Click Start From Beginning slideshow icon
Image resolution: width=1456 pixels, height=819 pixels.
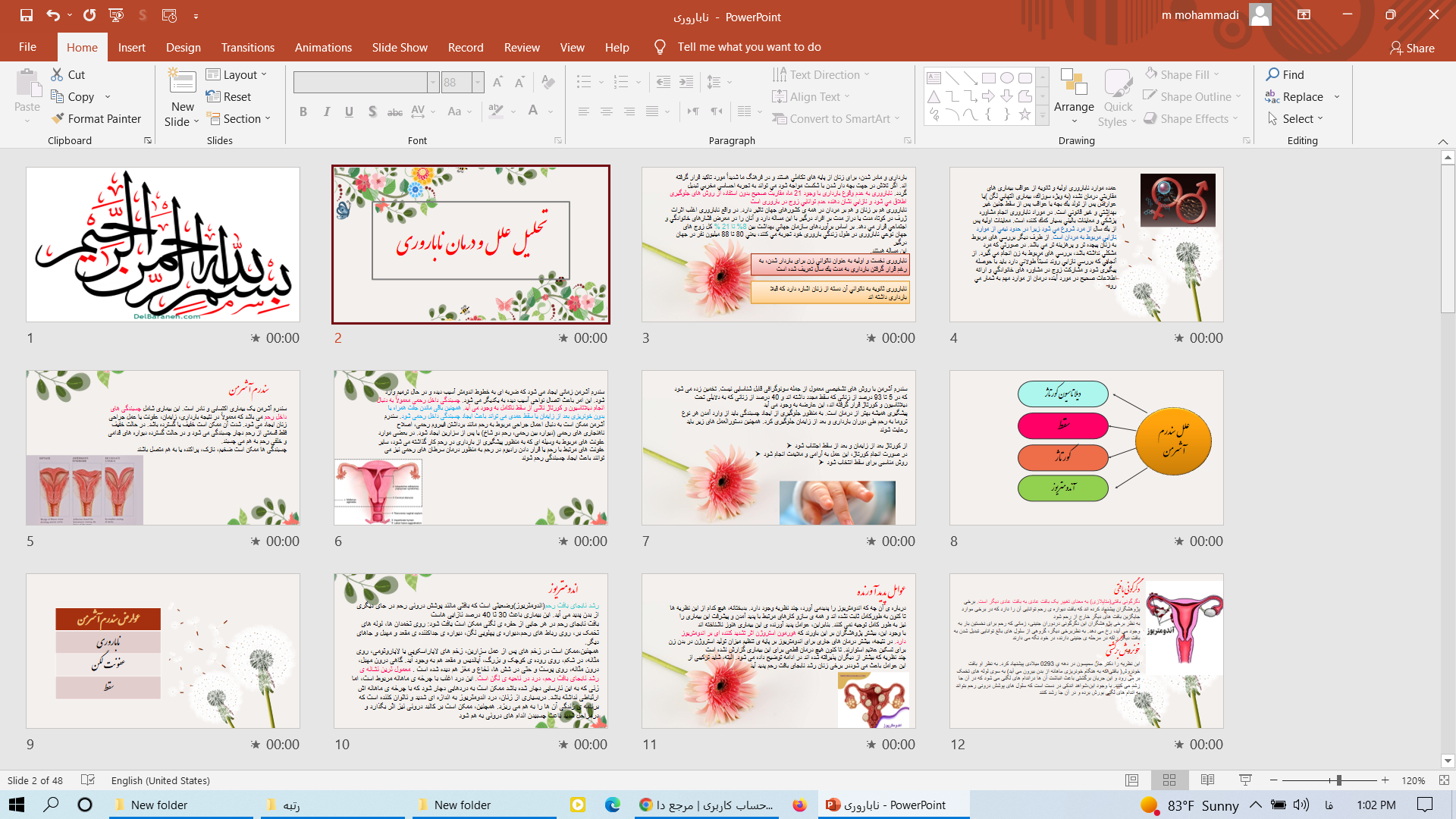click(116, 15)
